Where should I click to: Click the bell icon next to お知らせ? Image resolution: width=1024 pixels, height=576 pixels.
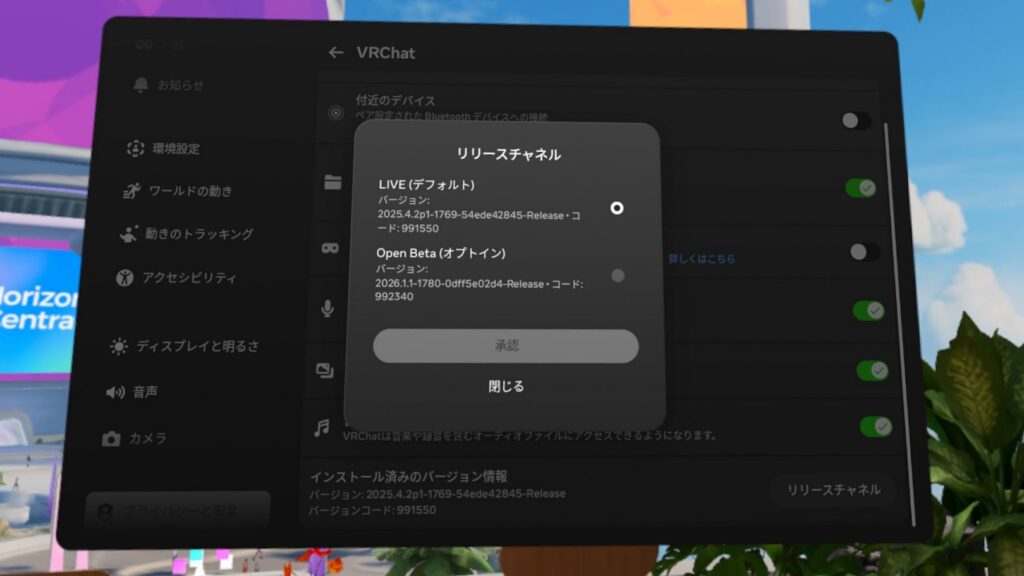[x=141, y=85]
